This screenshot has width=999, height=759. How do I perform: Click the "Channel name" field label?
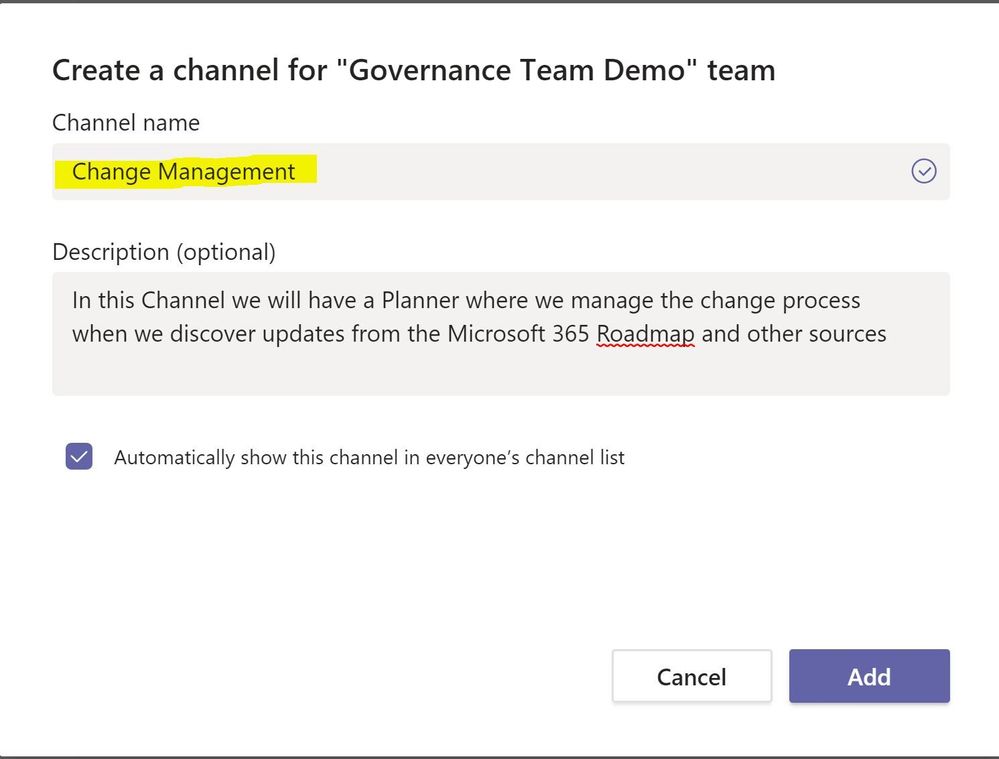point(126,123)
